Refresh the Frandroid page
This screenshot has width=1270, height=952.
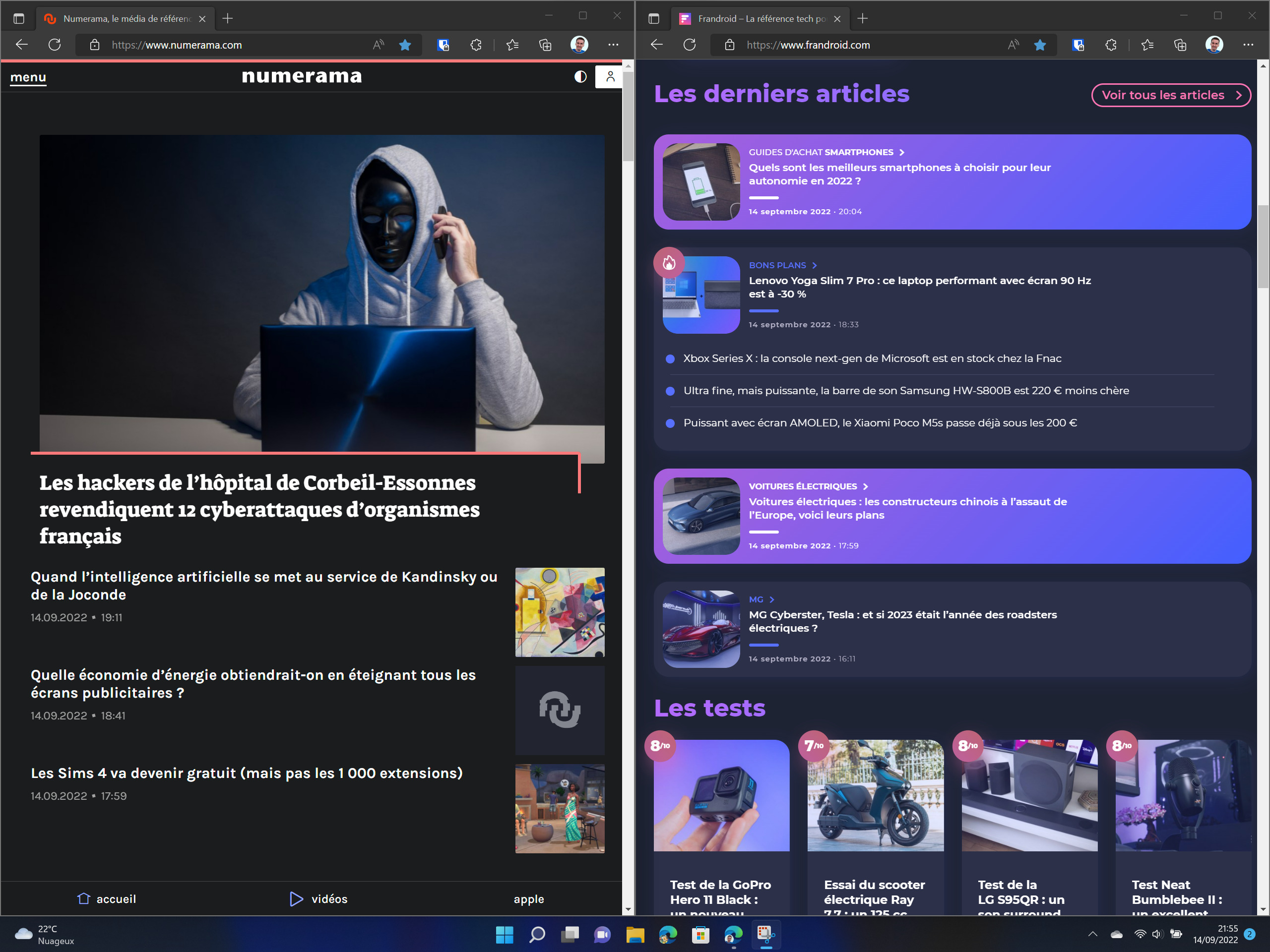tap(690, 45)
